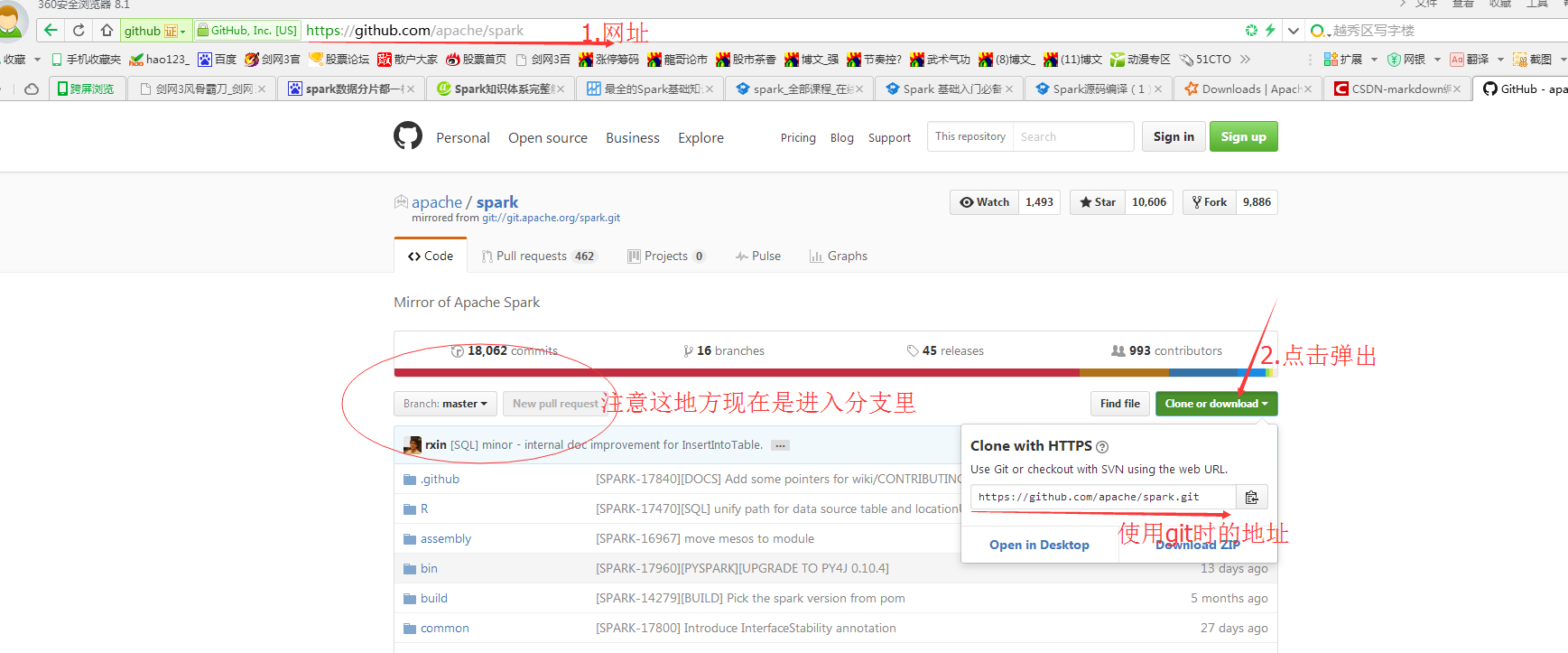Open the dropdown arrow next to 扩展
The image size is (1568, 653).
click(1374, 59)
